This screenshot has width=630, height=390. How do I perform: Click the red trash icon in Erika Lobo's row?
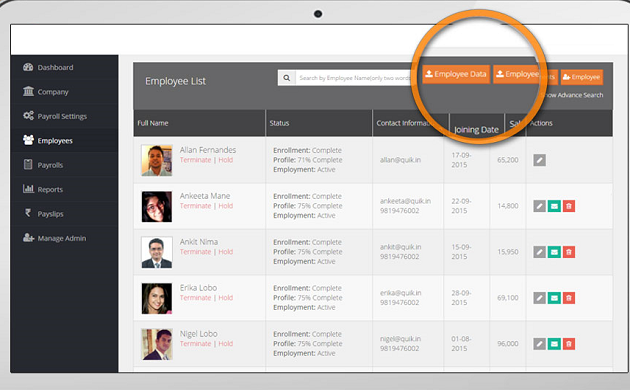569,298
